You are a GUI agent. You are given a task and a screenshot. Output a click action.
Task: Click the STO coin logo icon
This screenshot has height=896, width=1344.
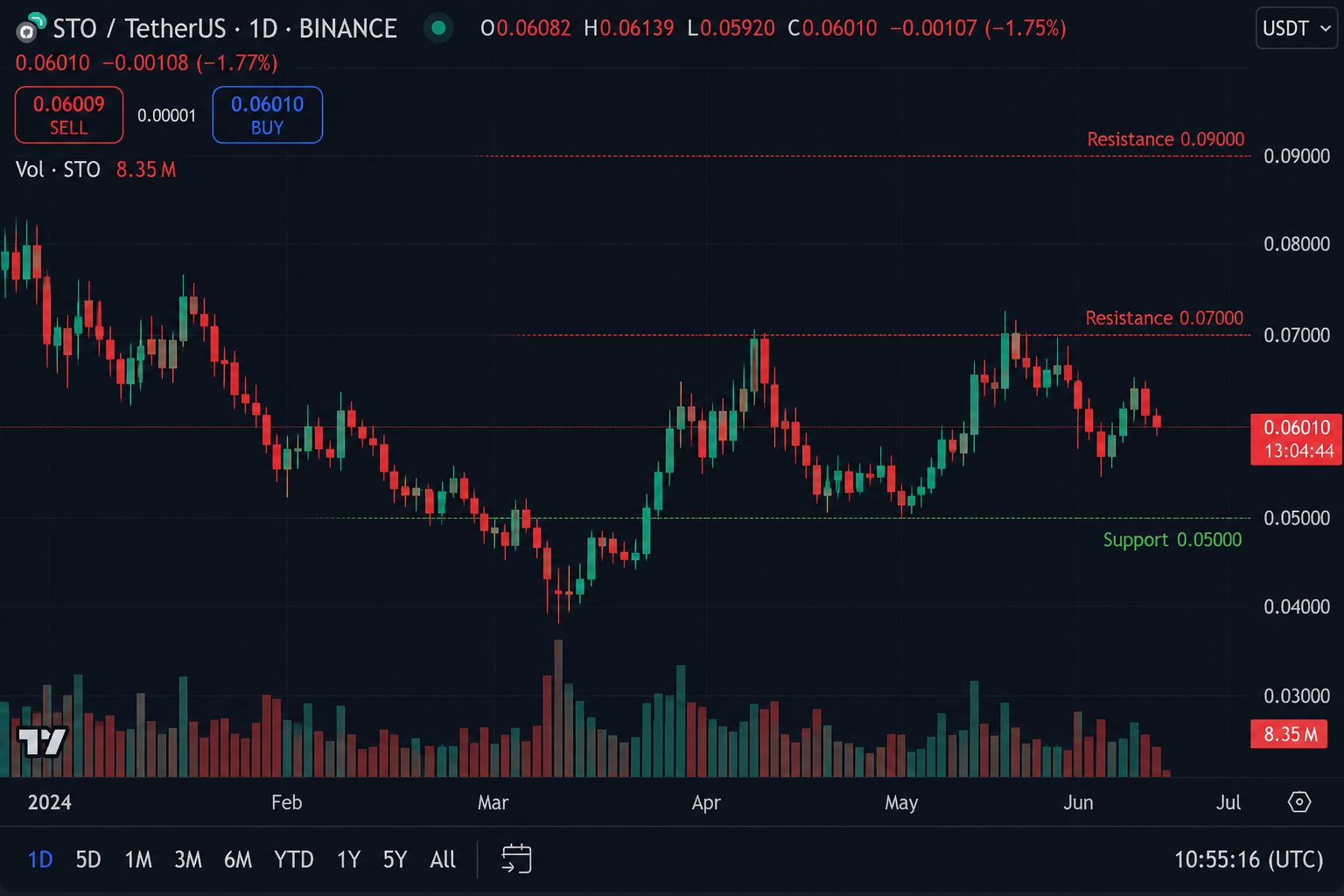31,29
